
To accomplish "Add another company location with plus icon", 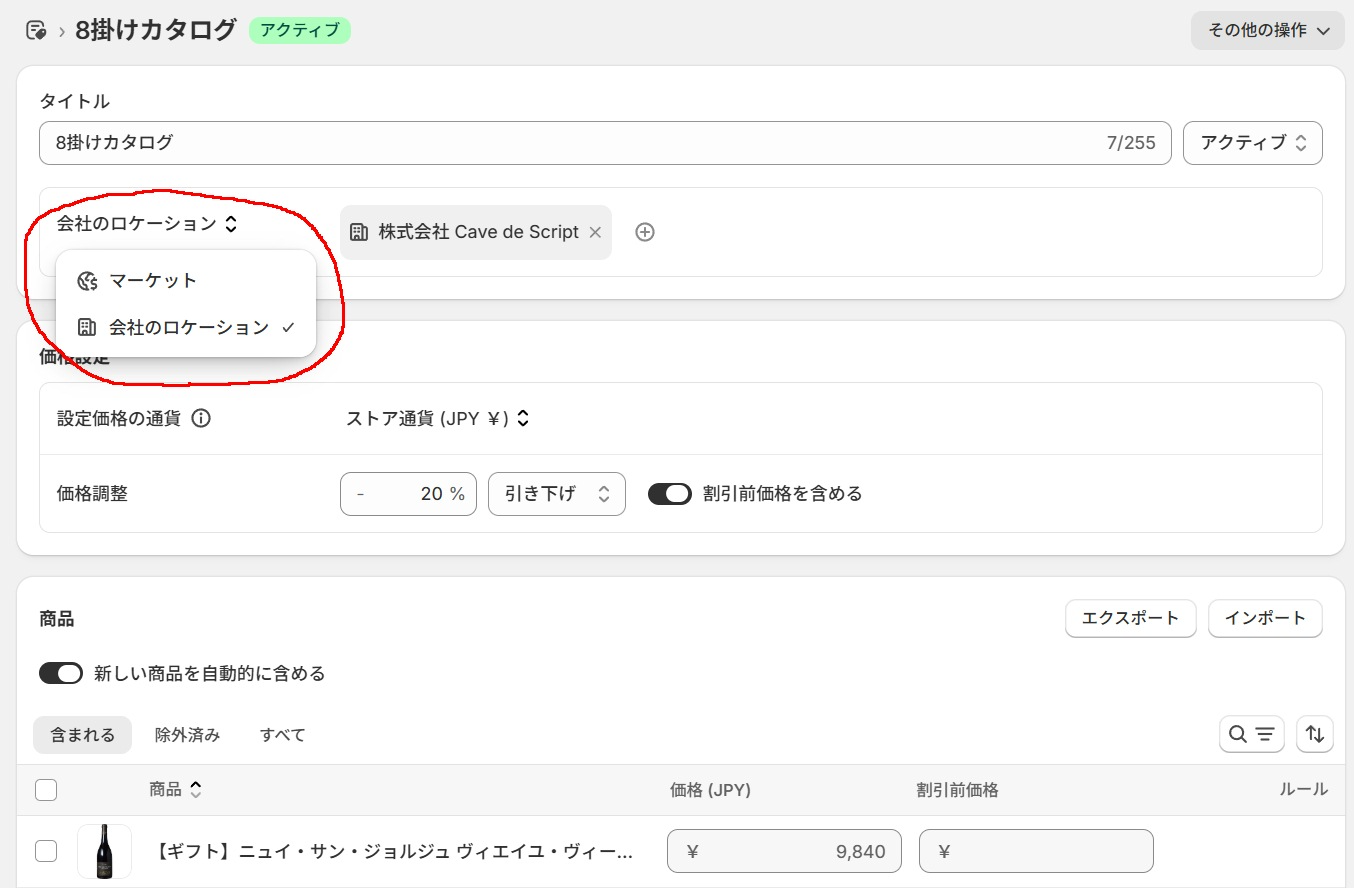I will [645, 232].
